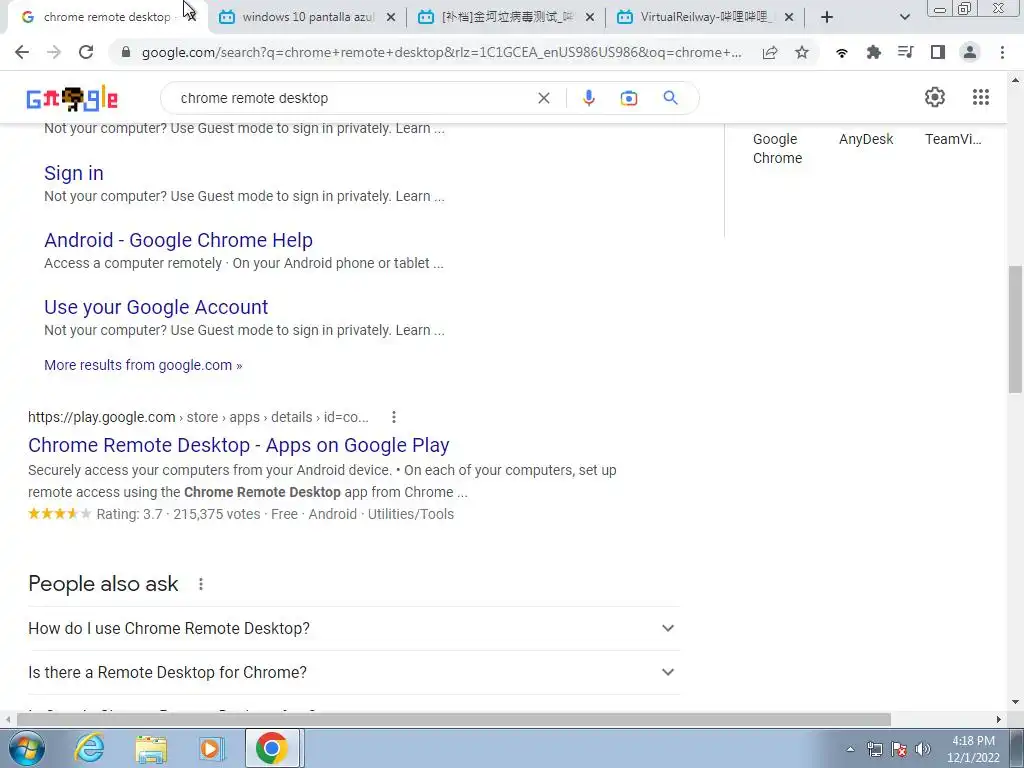
Task: Open "Use your Google Account" link
Action: (156, 307)
